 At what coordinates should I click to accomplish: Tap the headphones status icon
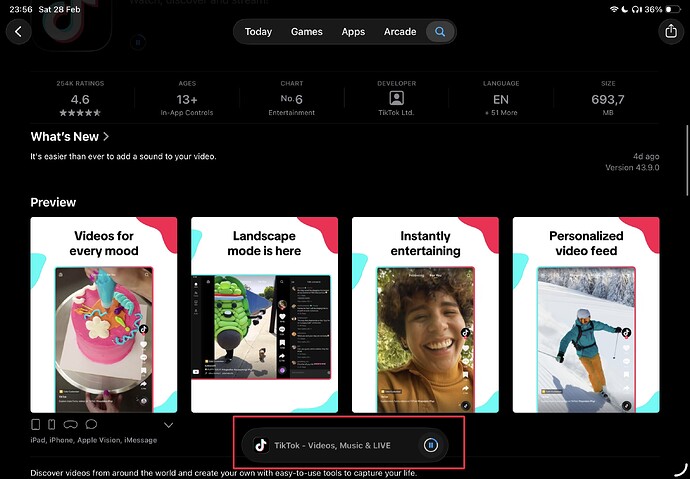636,9
